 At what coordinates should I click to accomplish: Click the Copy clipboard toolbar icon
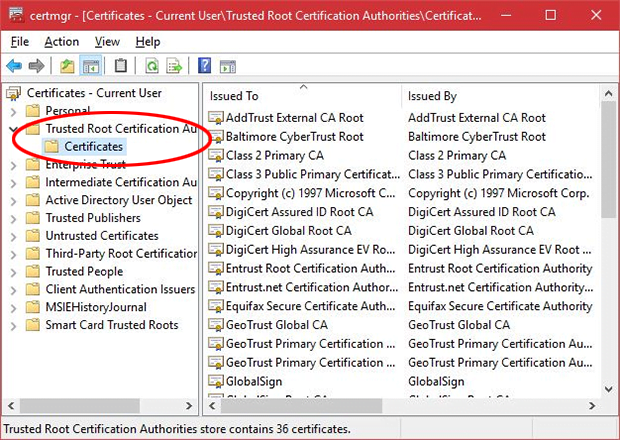(x=121, y=66)
